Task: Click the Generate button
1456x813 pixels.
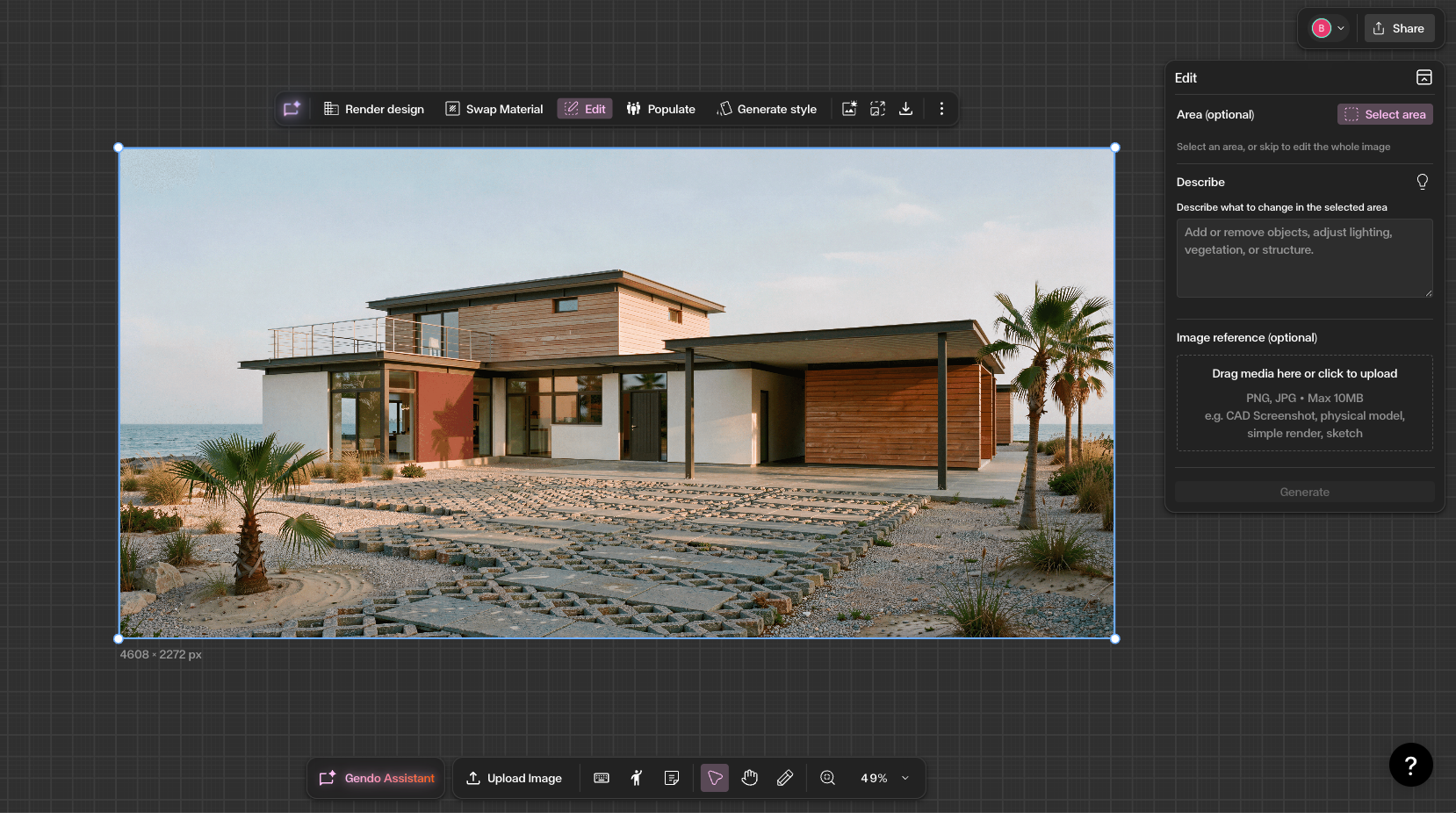Action: [x=1305, y=492]
